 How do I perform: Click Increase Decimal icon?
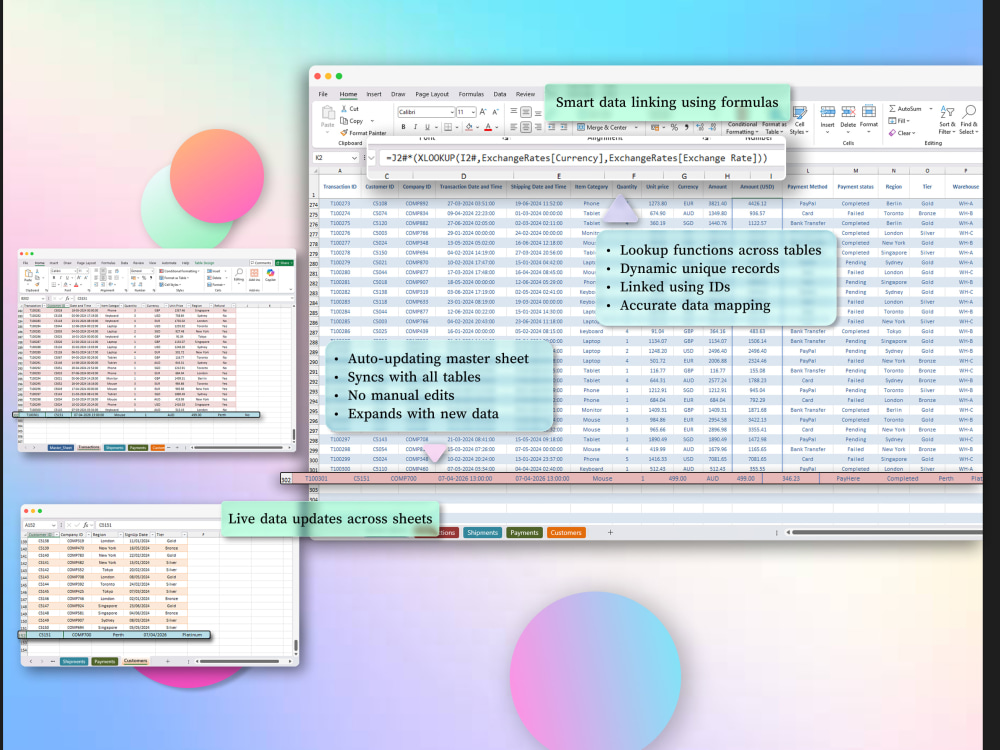[x=700, y=127]
